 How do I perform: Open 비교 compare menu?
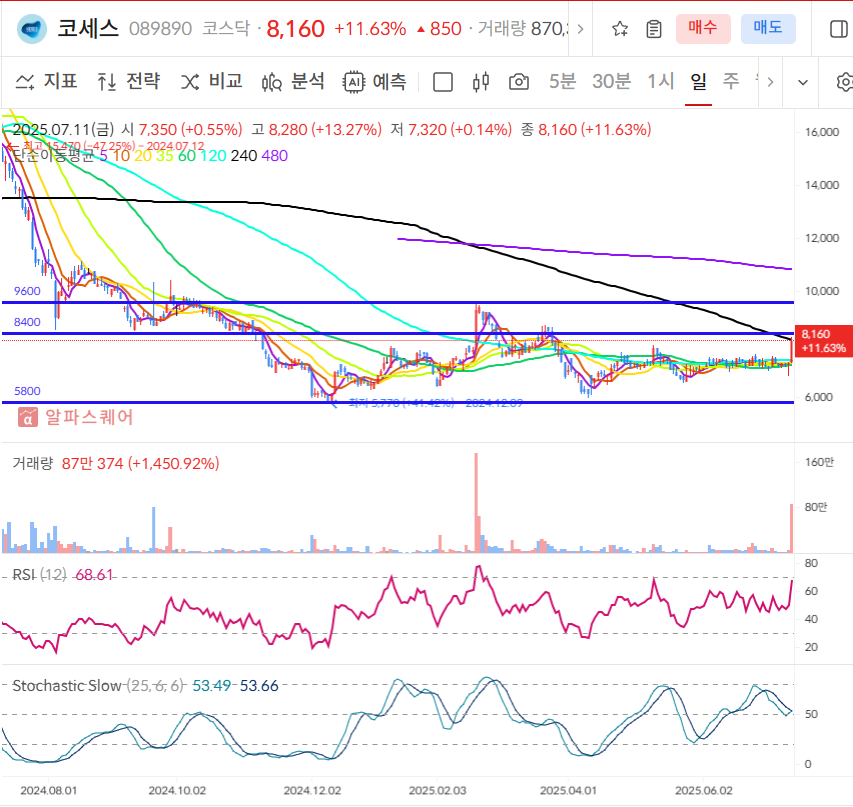[x=211, y=82]
